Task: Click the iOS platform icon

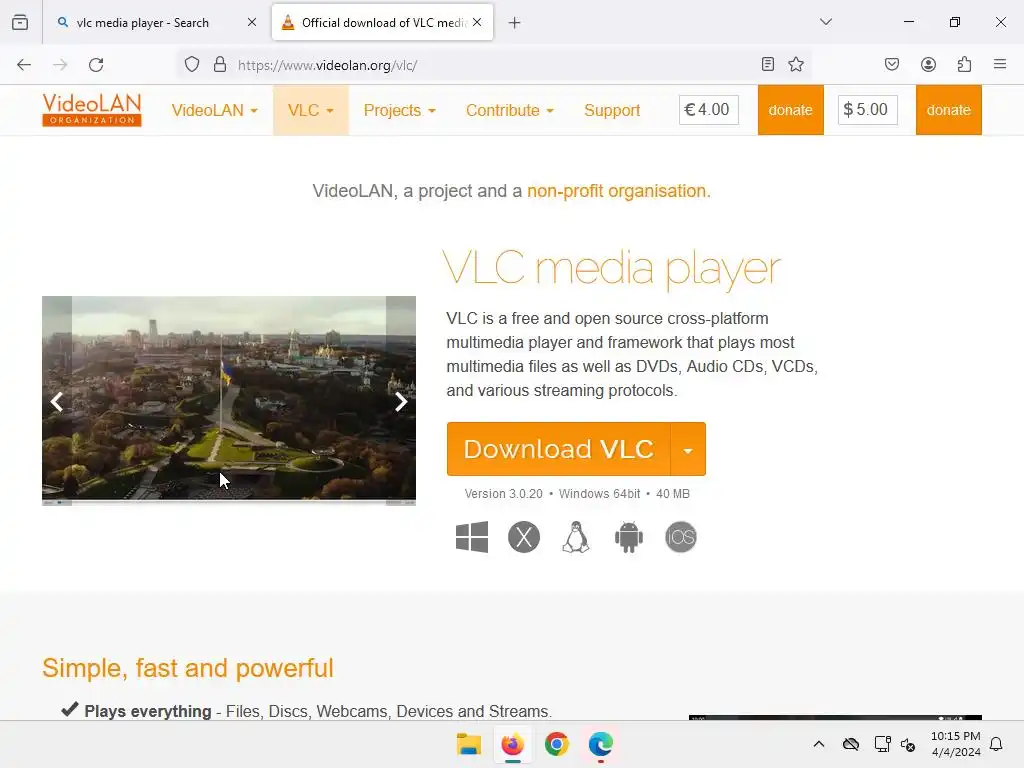Action: click(680, 537)
